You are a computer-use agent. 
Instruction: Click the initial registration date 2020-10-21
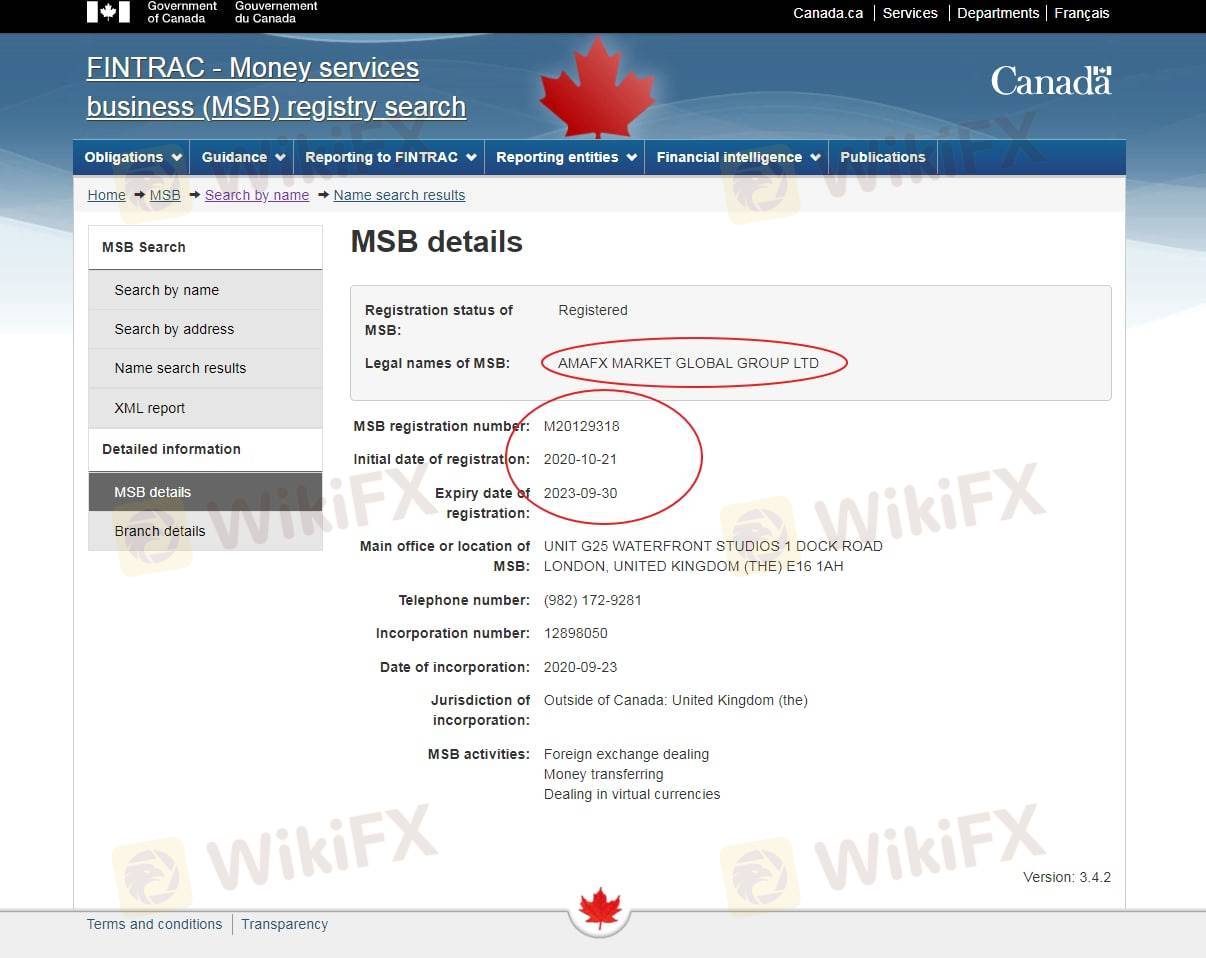[579, 459]
